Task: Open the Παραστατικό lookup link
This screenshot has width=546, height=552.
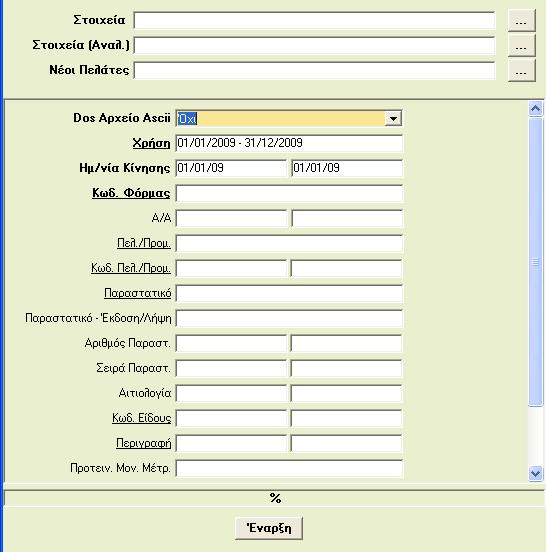Action: click(137, 293)
